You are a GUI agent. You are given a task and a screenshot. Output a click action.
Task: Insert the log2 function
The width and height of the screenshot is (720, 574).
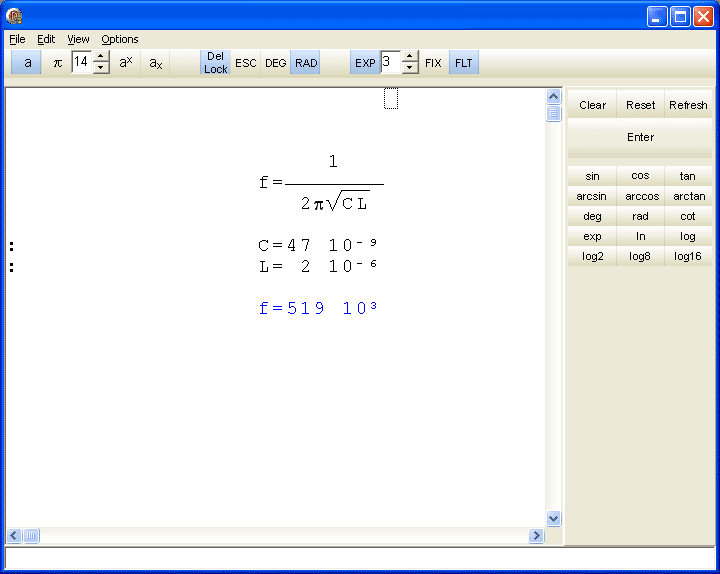(x=592, y=256)
